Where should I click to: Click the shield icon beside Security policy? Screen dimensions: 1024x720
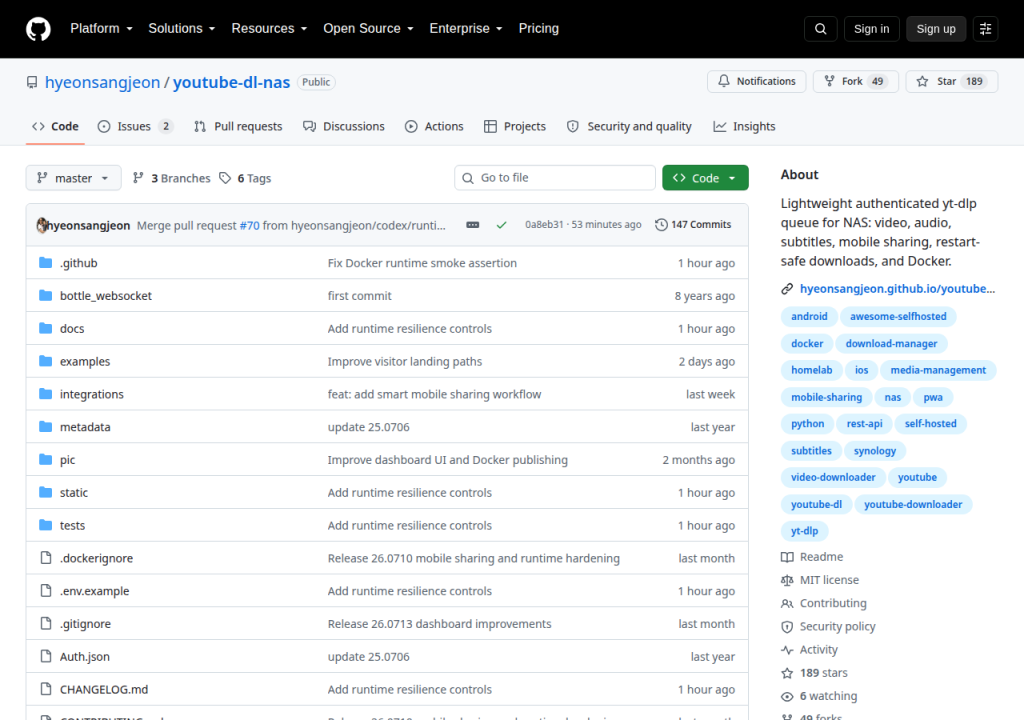[x=787, y=627]
